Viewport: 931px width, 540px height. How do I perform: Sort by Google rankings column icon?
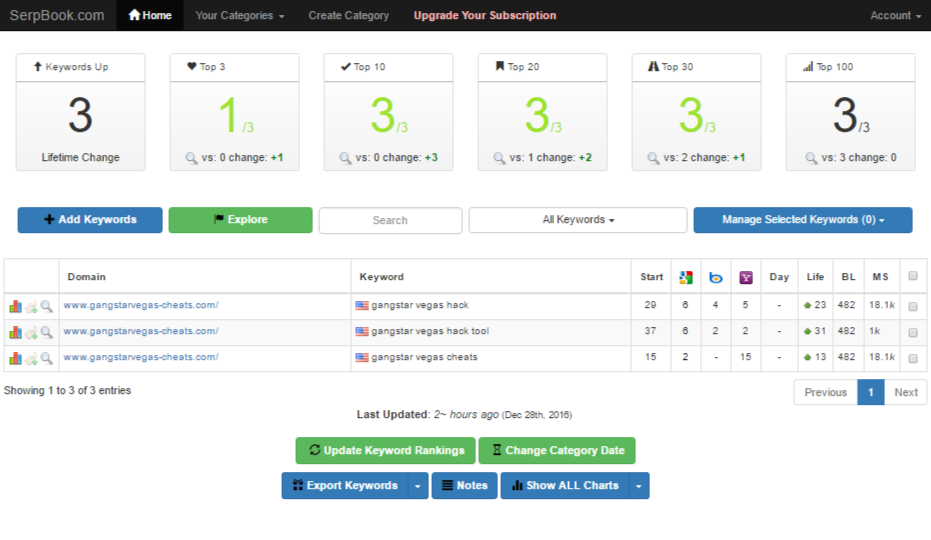686,277
